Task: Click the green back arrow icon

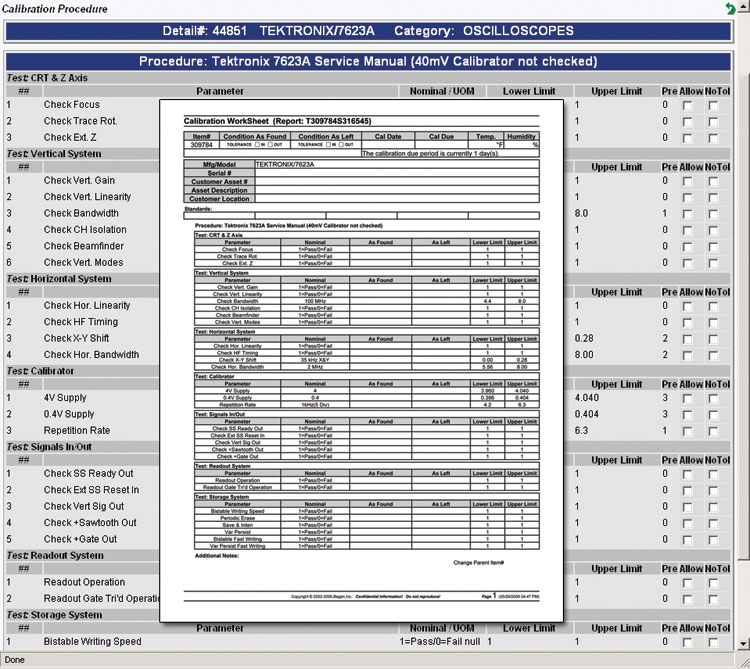Action: 730,9
